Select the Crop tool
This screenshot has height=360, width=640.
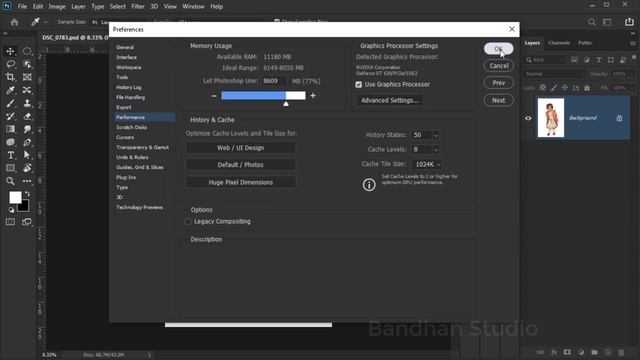click(10, 77)
